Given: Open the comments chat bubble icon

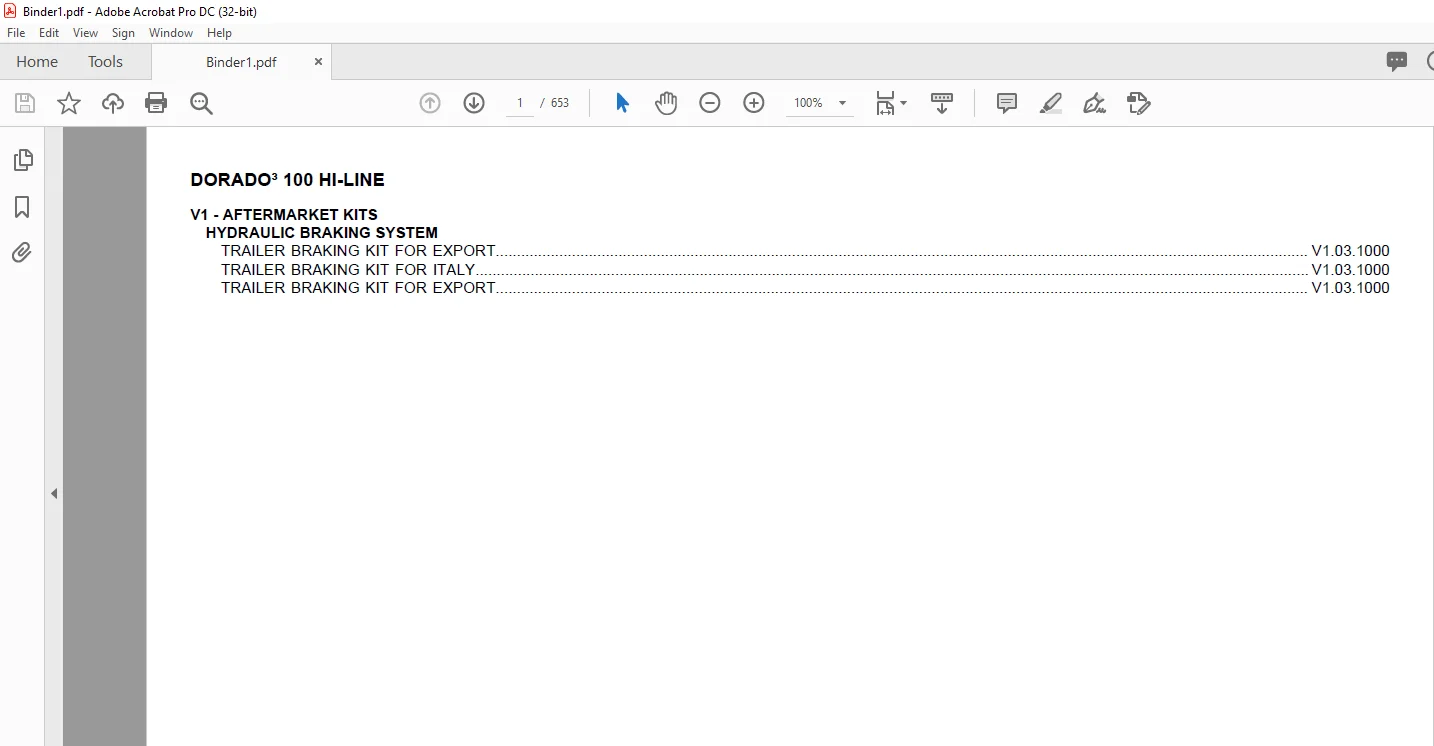Looking at the screenshot, I should tap(1397, 62).
